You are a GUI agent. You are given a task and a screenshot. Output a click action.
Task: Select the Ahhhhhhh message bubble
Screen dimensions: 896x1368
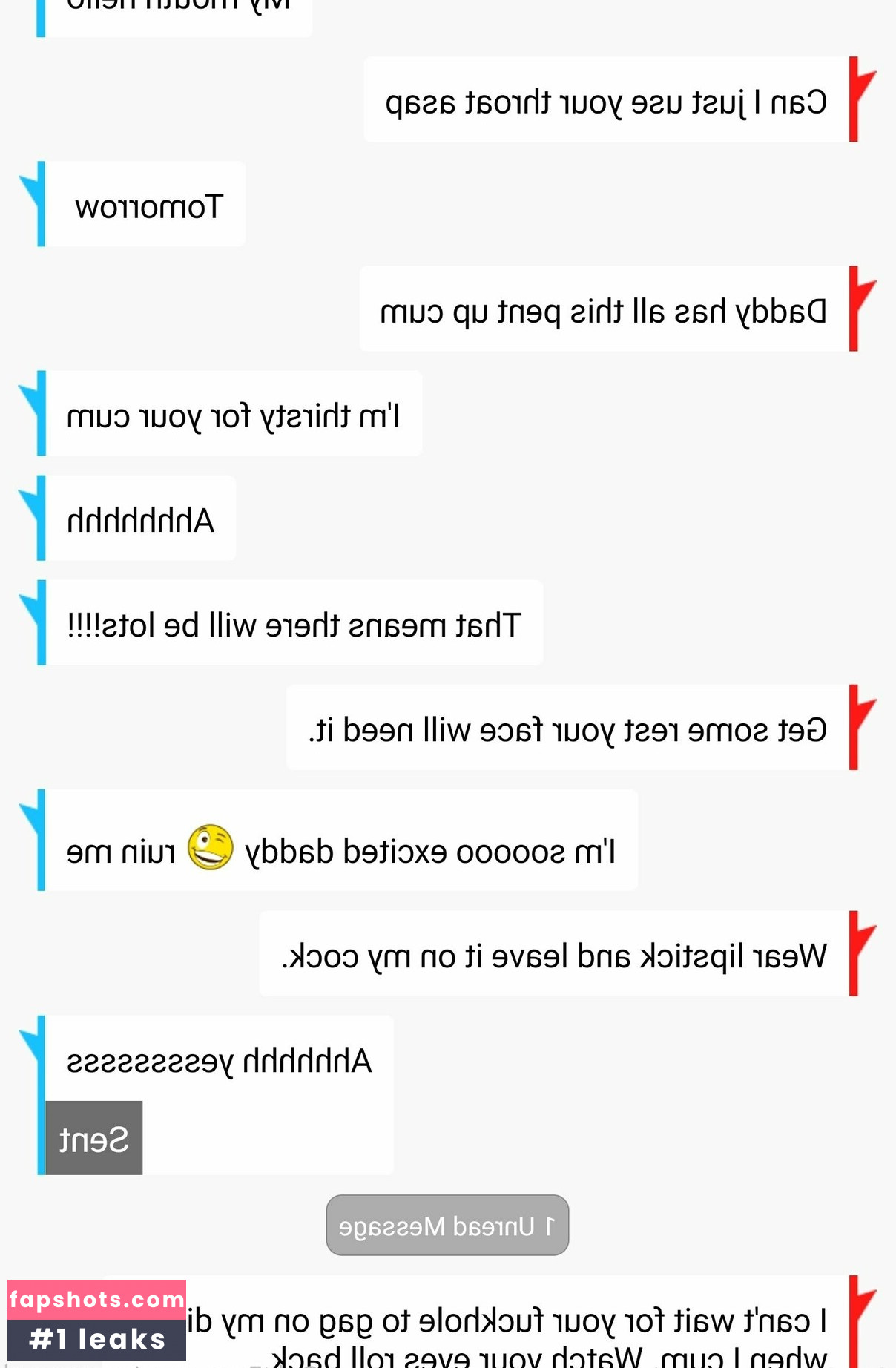point(141,518)
